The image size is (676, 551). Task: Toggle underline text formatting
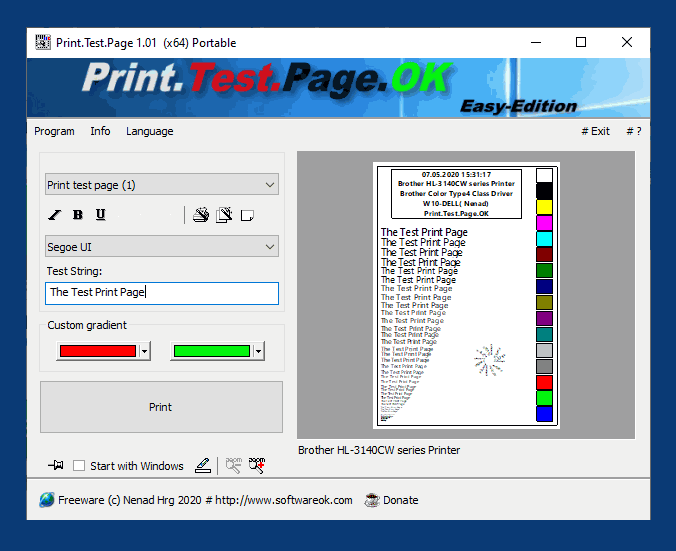click(100, 215)
